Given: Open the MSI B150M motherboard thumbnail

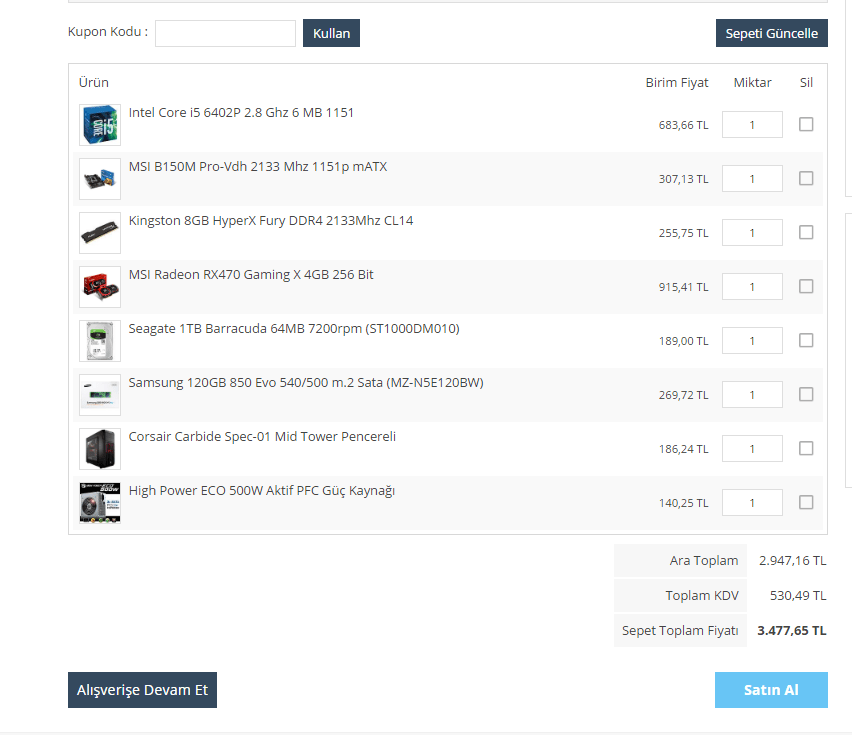Looking at the screenshot, I should (100, 179).
